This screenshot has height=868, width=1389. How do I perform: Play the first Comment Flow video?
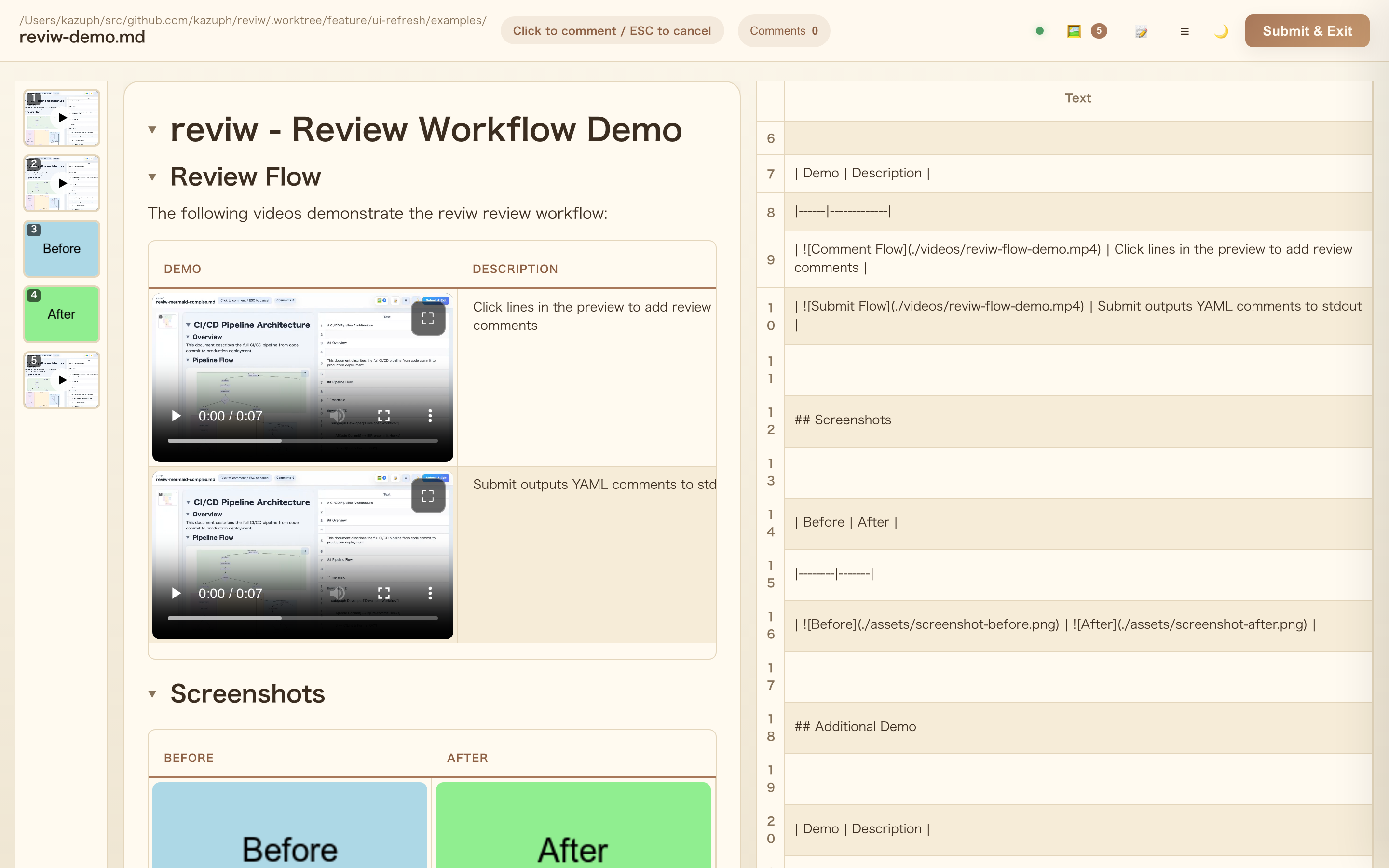tap(176, 416)
